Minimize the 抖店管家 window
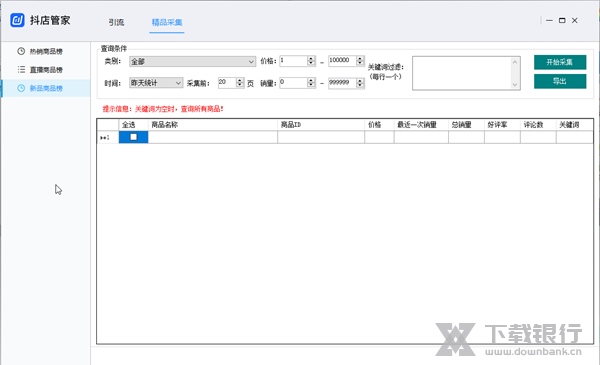The height and width of the screenshot is (365, 600). [549, 20]
